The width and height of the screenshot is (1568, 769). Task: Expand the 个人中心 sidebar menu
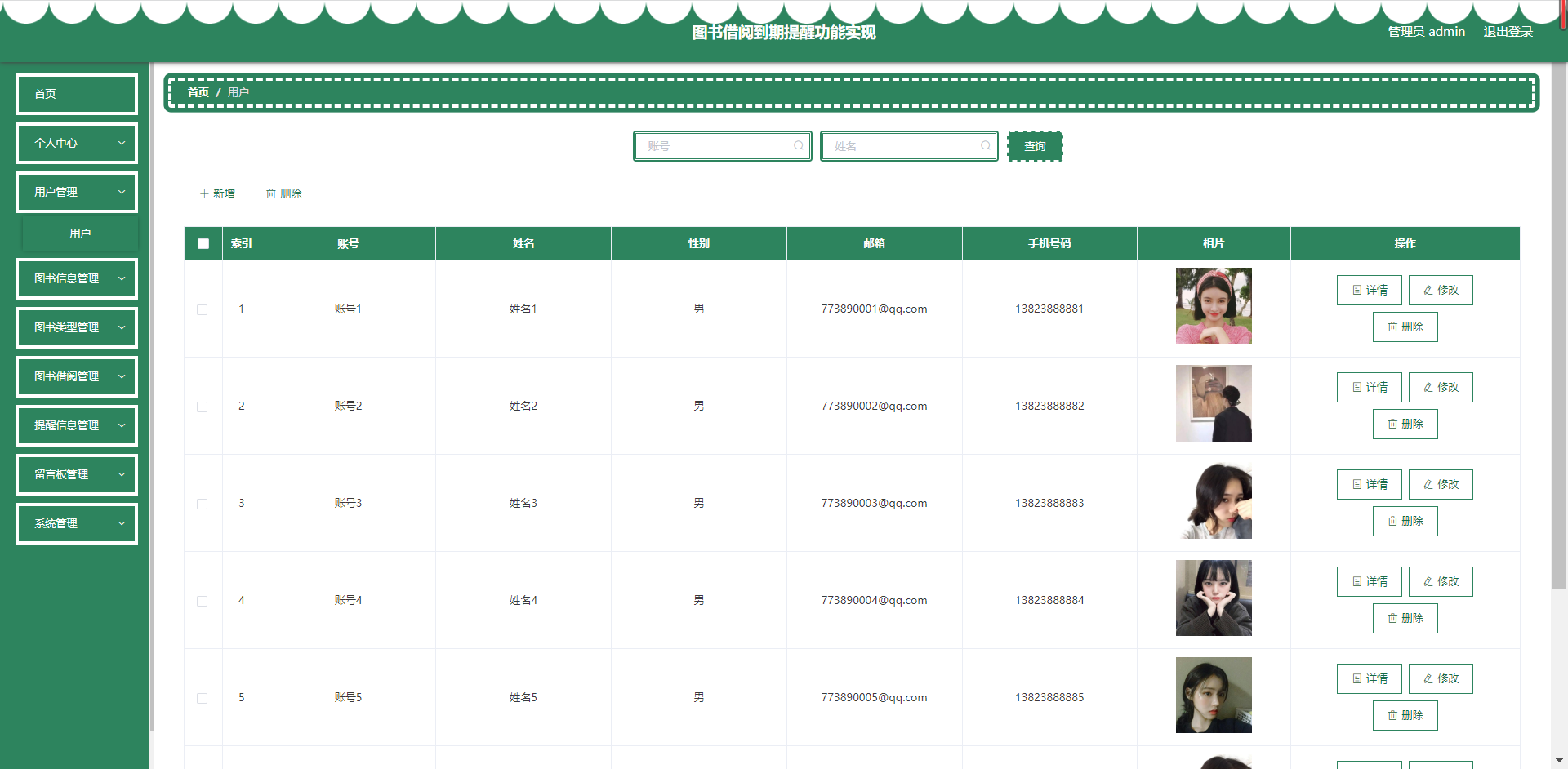click(x=77, y=143)
